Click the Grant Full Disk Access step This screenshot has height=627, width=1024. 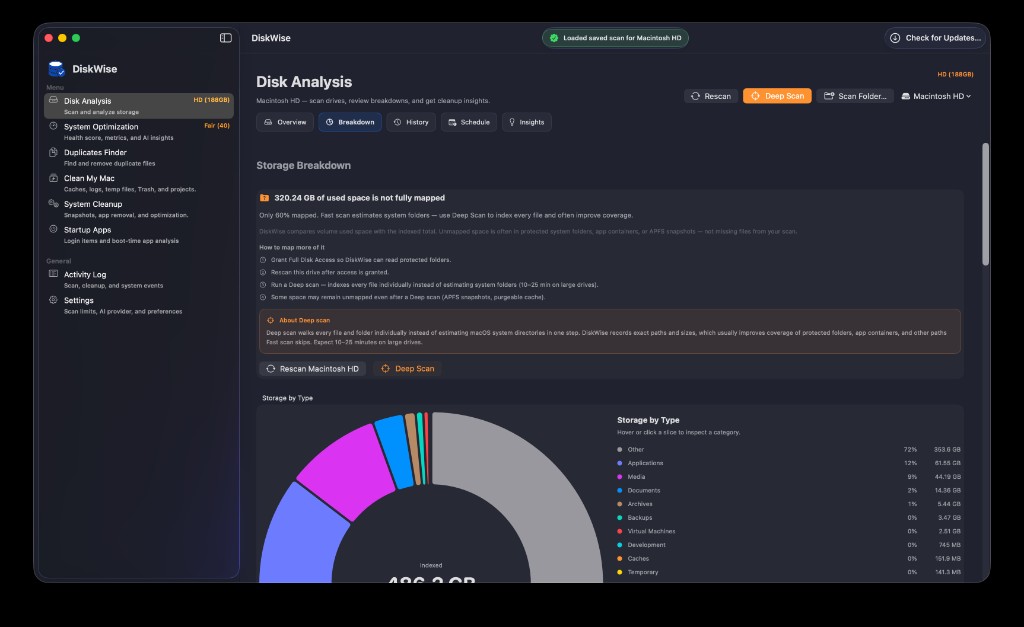click(356, 260)
